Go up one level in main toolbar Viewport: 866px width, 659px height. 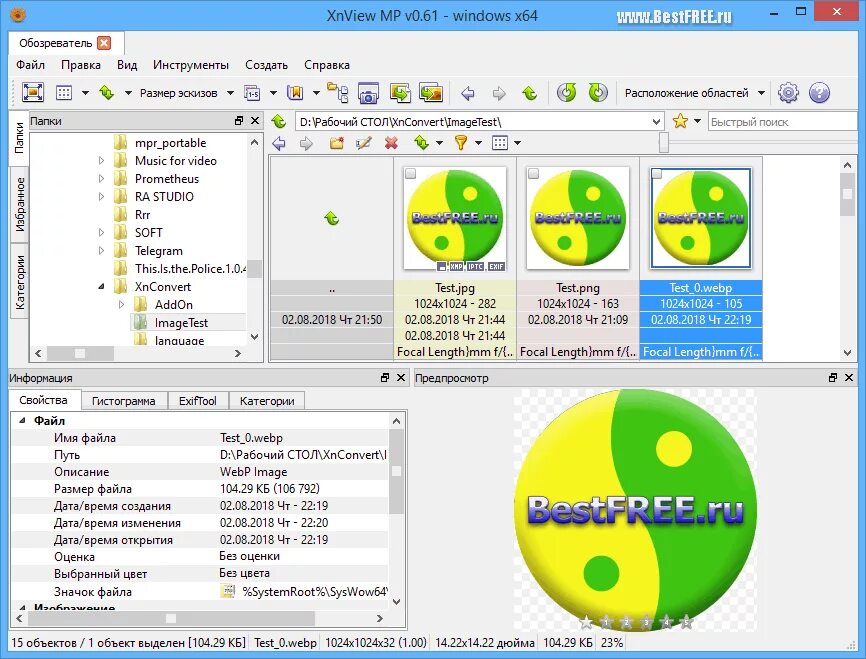(530, 93)
